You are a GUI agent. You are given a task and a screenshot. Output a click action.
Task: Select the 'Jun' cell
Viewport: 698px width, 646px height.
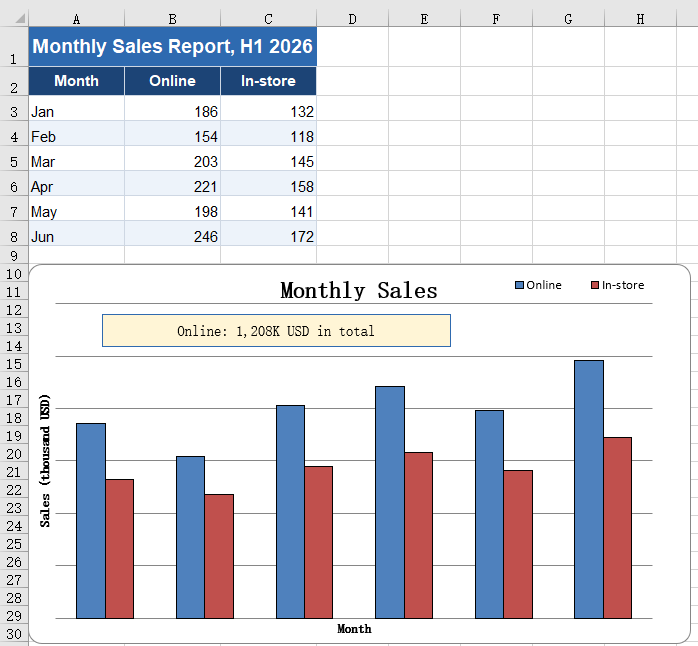coord(77,233)
